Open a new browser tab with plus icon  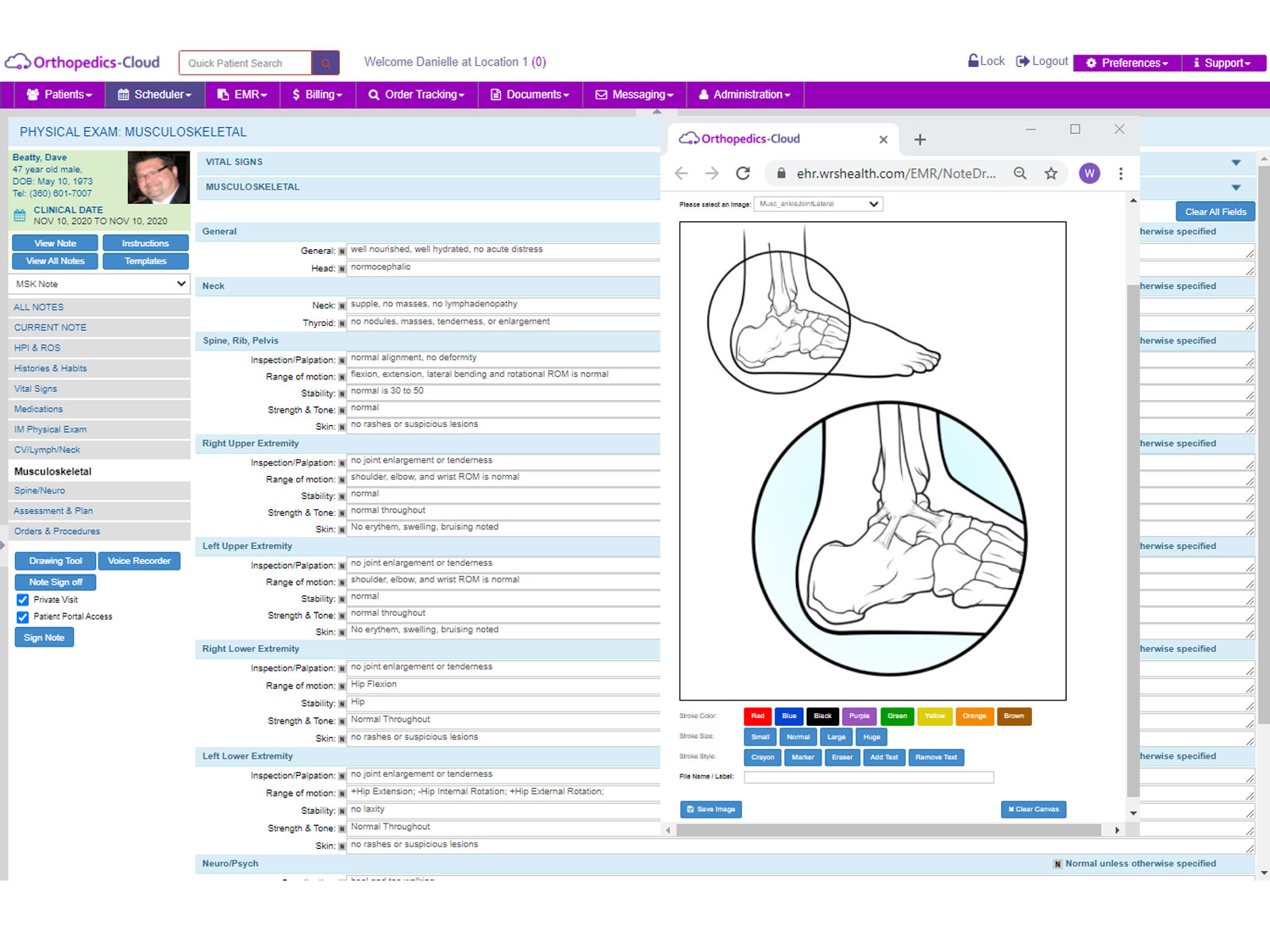coord(920,140)
